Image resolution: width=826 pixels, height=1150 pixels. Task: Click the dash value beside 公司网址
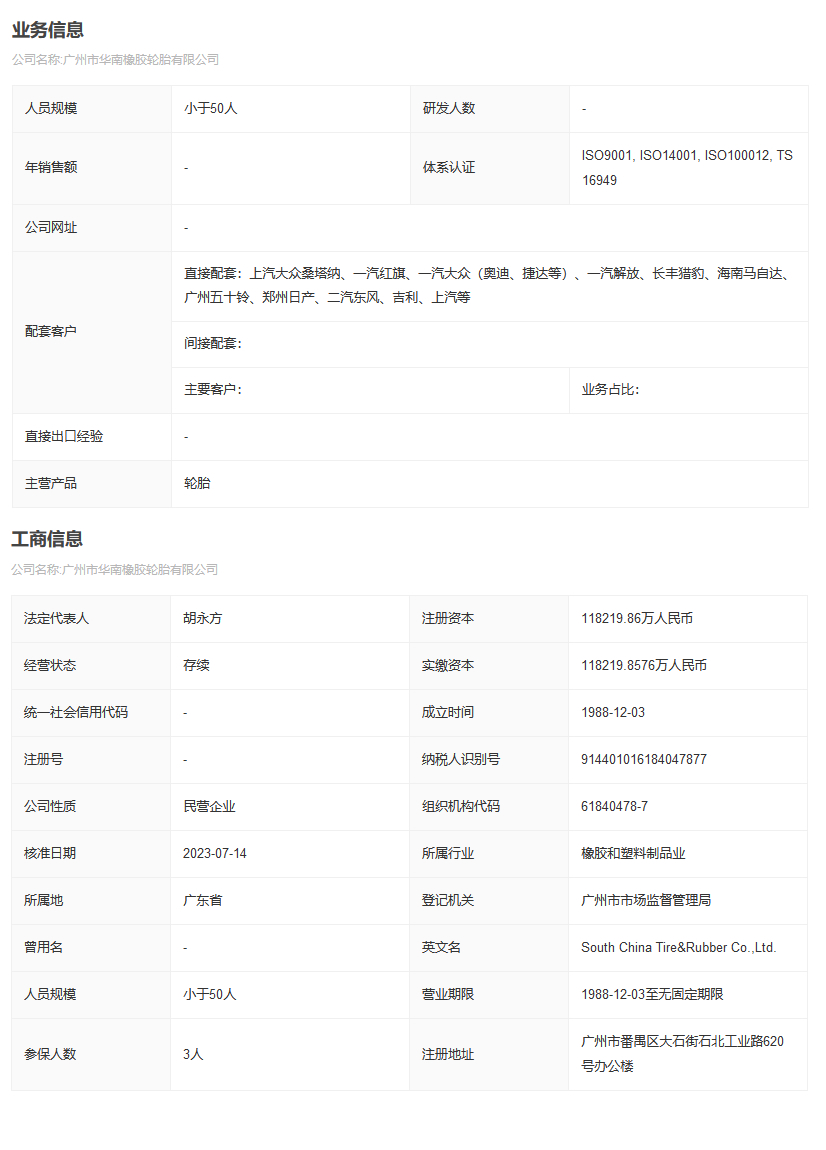coord(186,229)
